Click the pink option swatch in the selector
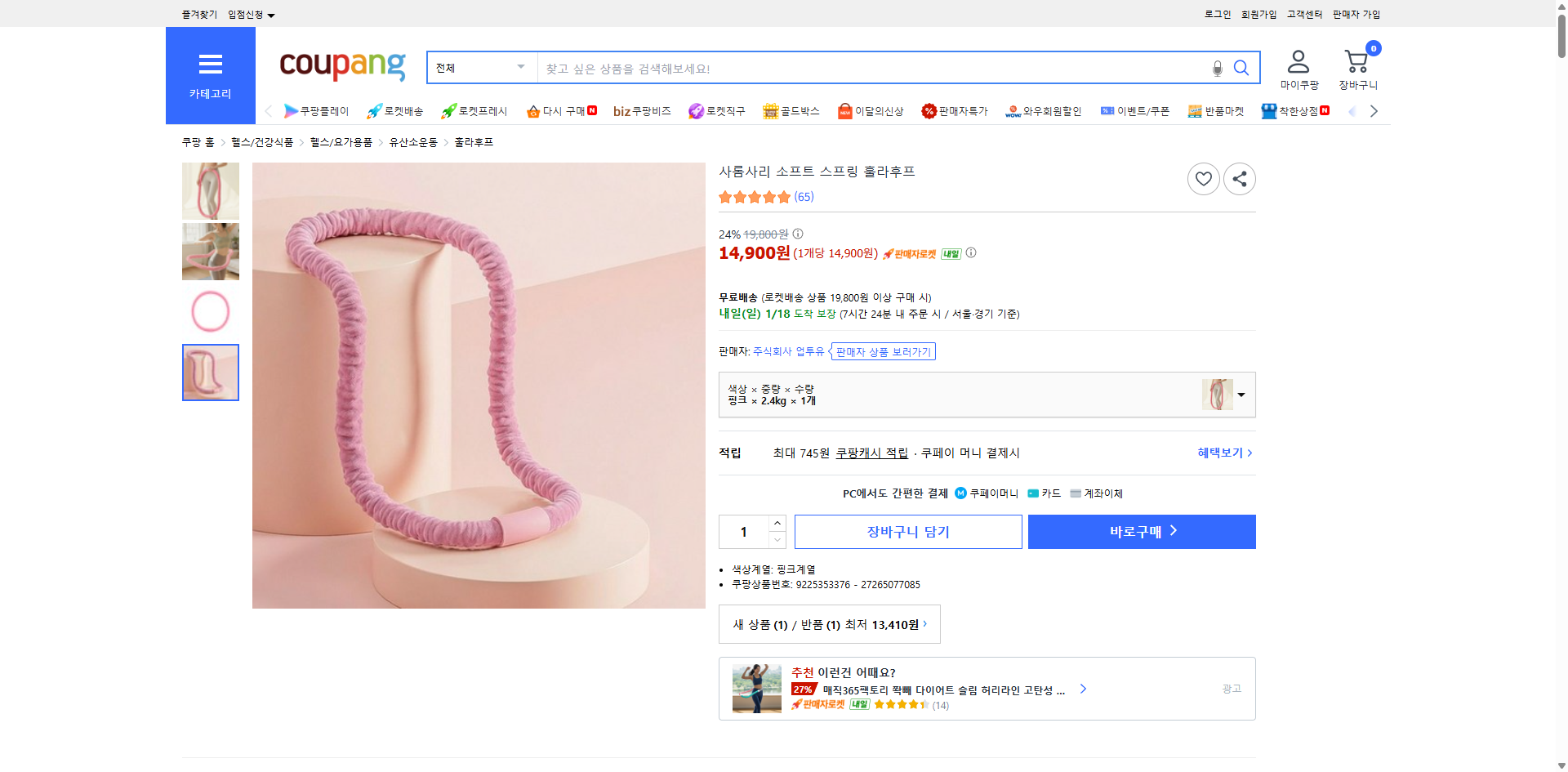 point(1217,395)
